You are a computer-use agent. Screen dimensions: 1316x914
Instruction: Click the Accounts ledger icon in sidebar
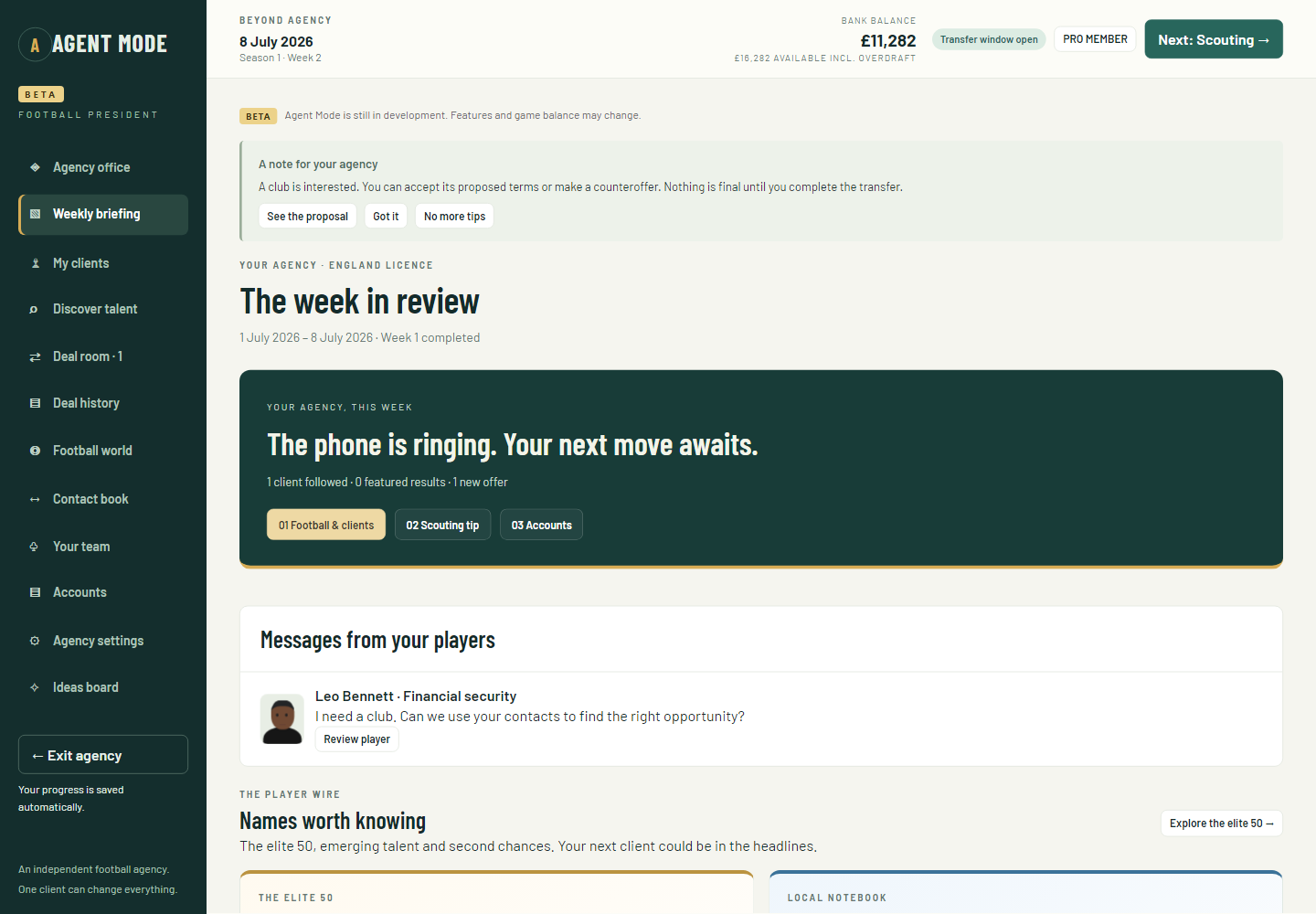coord(35,592)
